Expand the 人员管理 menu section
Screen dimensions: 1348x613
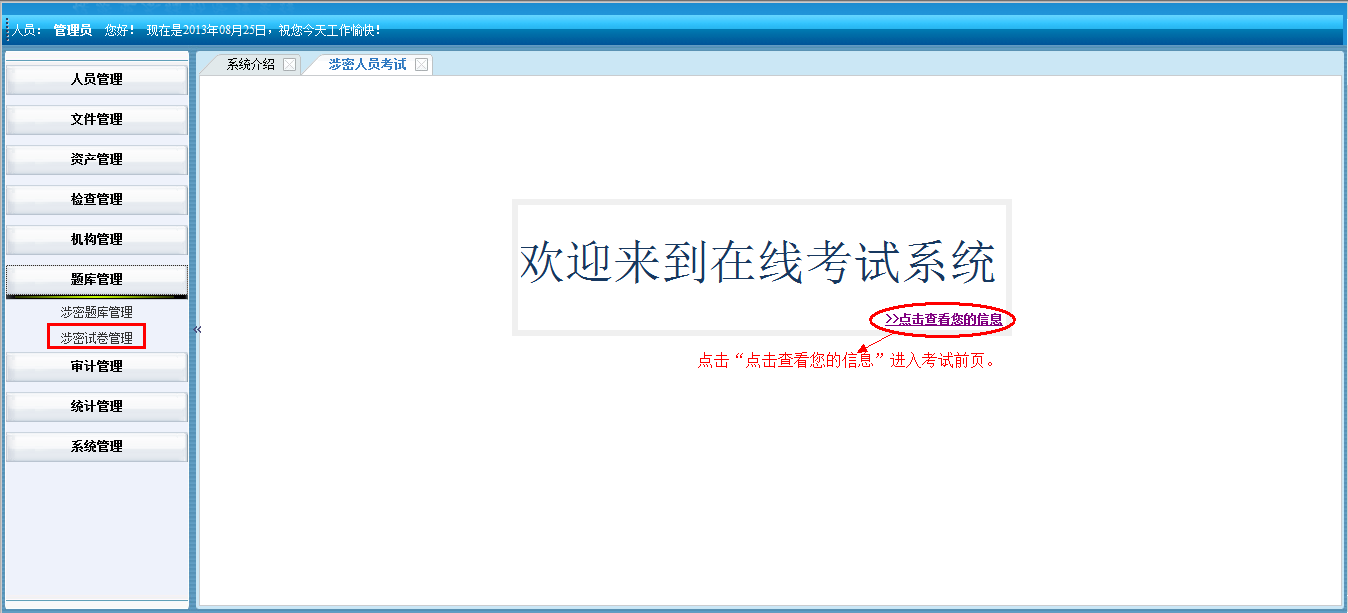click(97, 79)
